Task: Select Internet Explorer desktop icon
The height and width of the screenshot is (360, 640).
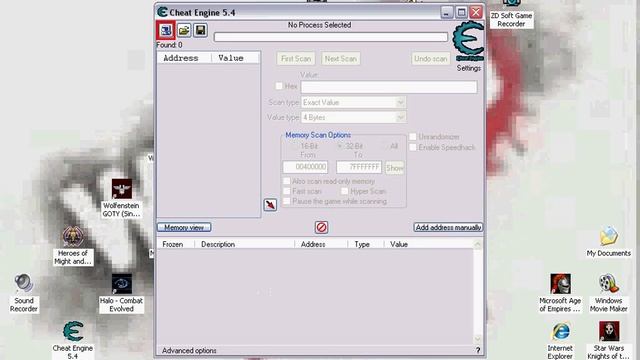Action: (x=560, y=341)
